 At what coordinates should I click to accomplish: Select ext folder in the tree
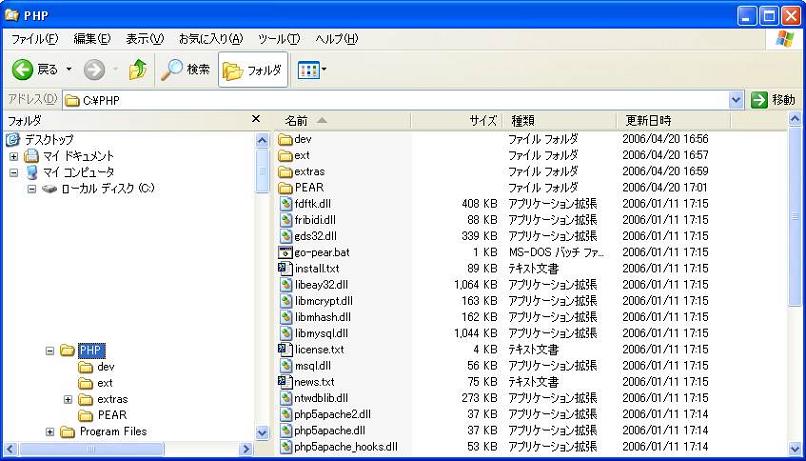click(x=105, y=383)
